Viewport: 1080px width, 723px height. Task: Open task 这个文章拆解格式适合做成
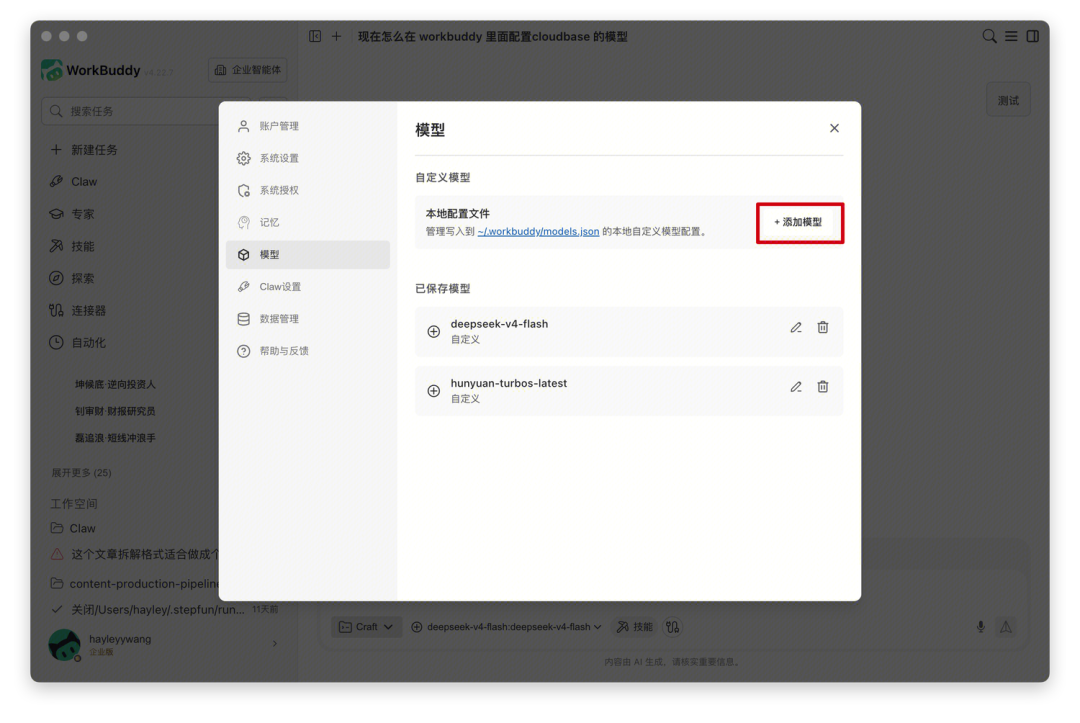click(x=134, y=554)
